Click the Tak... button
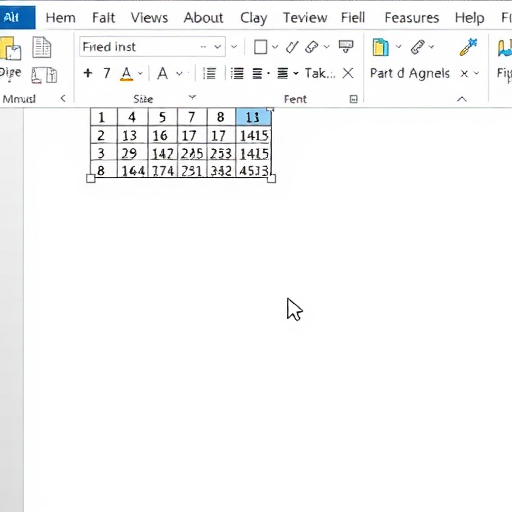 (x=320, y=73)
